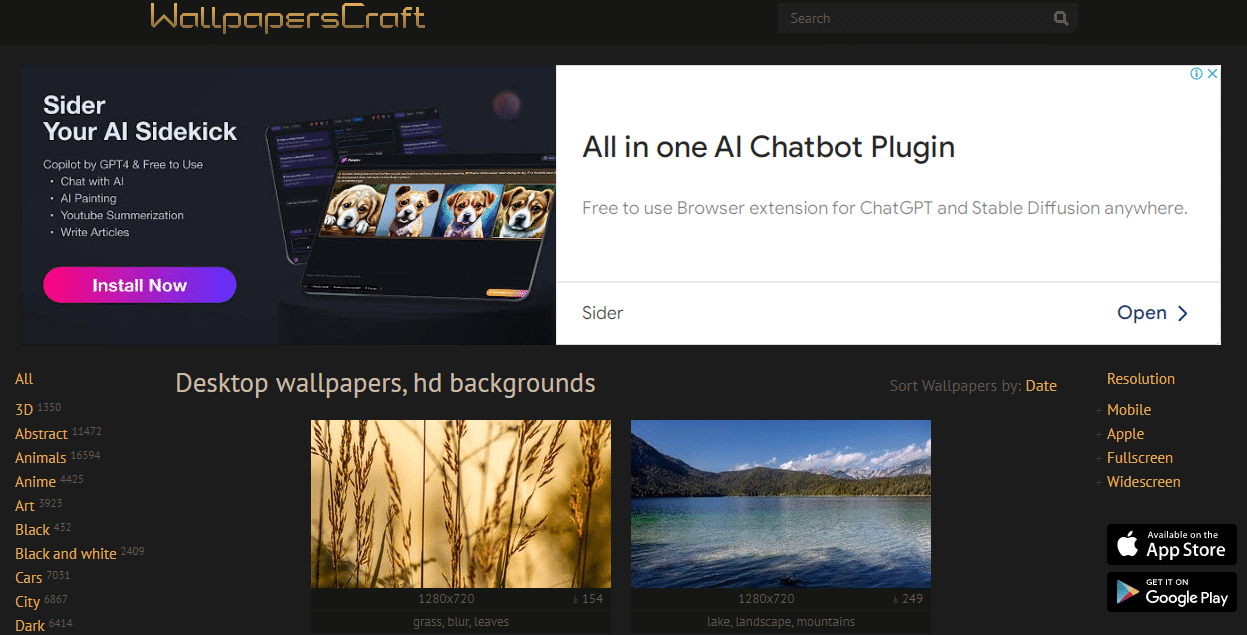Image resolution: width=1247 pixels, height=635 pixels.
Task: Select the Animals category
Action: pyautogui.click(x=40, y=458)
